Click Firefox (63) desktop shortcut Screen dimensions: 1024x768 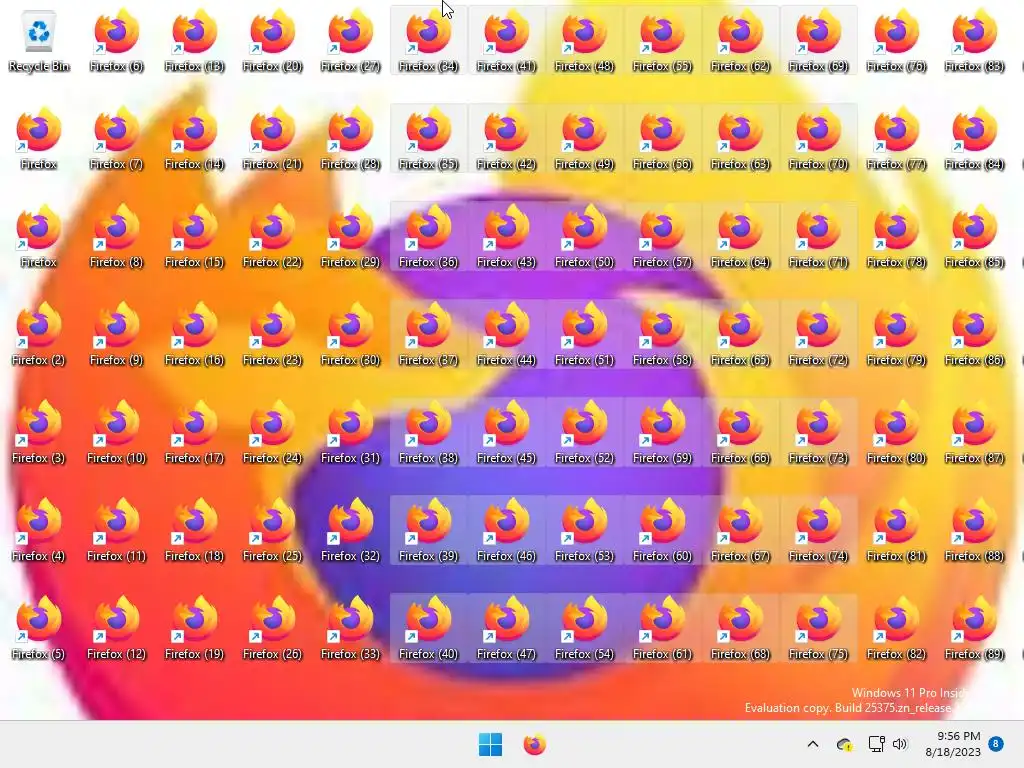(741, 138)
